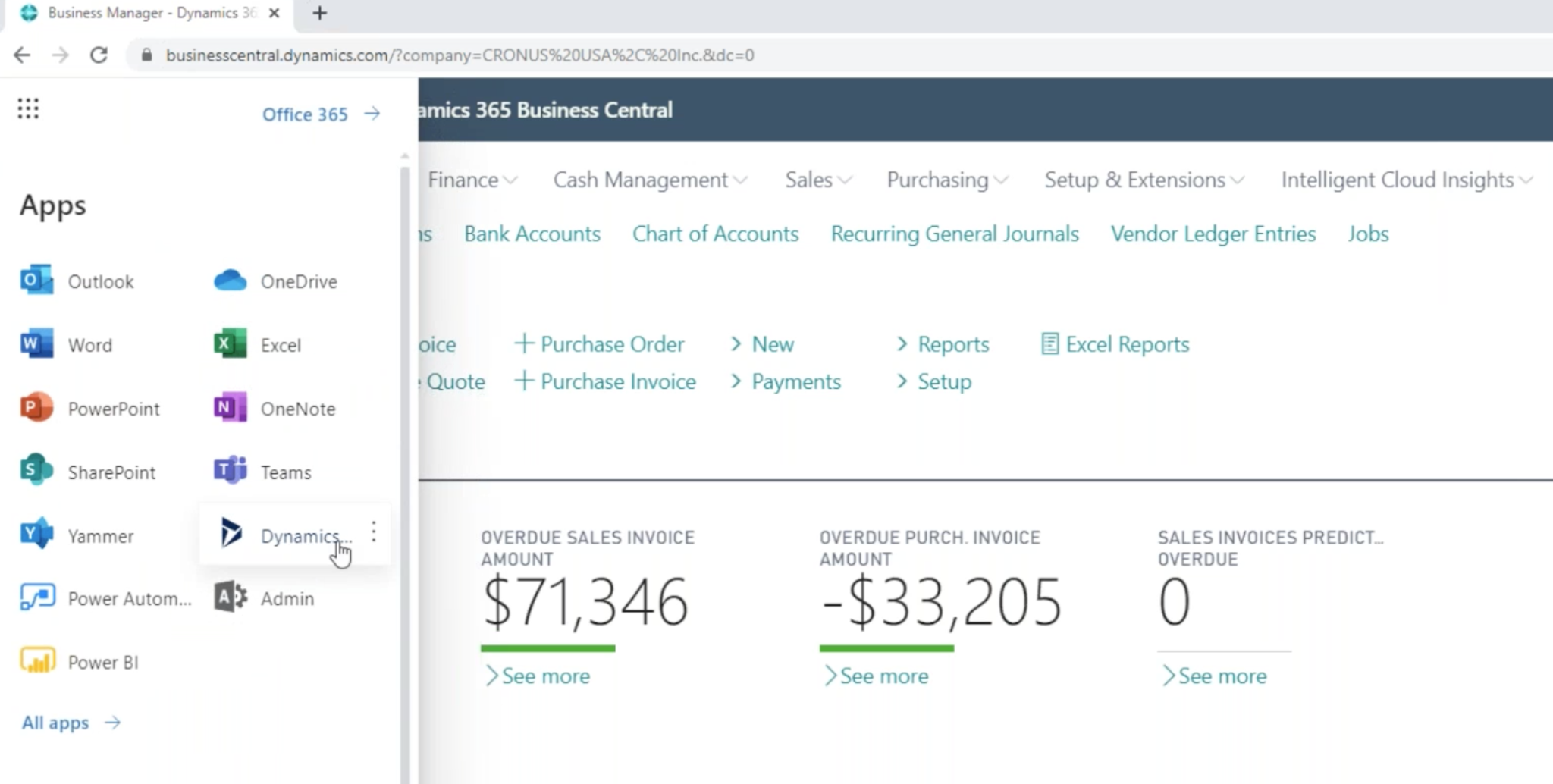Open Vendor Ledger Entries

click(1213, 234)
